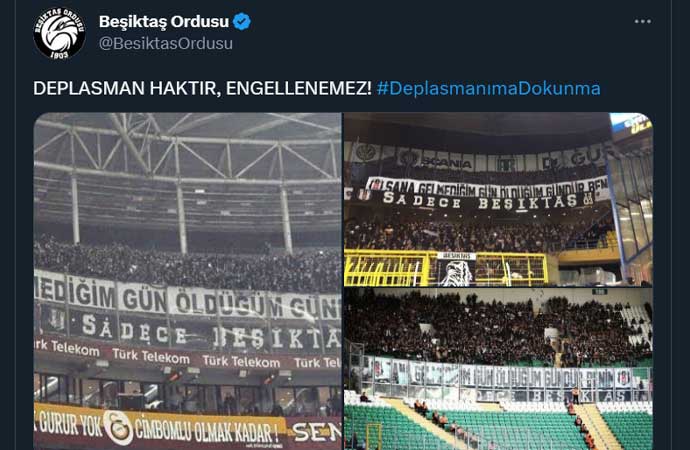Open the bottom-right green stadium photo
Screen dimensions: 690x450
click(x=499, y=369)
